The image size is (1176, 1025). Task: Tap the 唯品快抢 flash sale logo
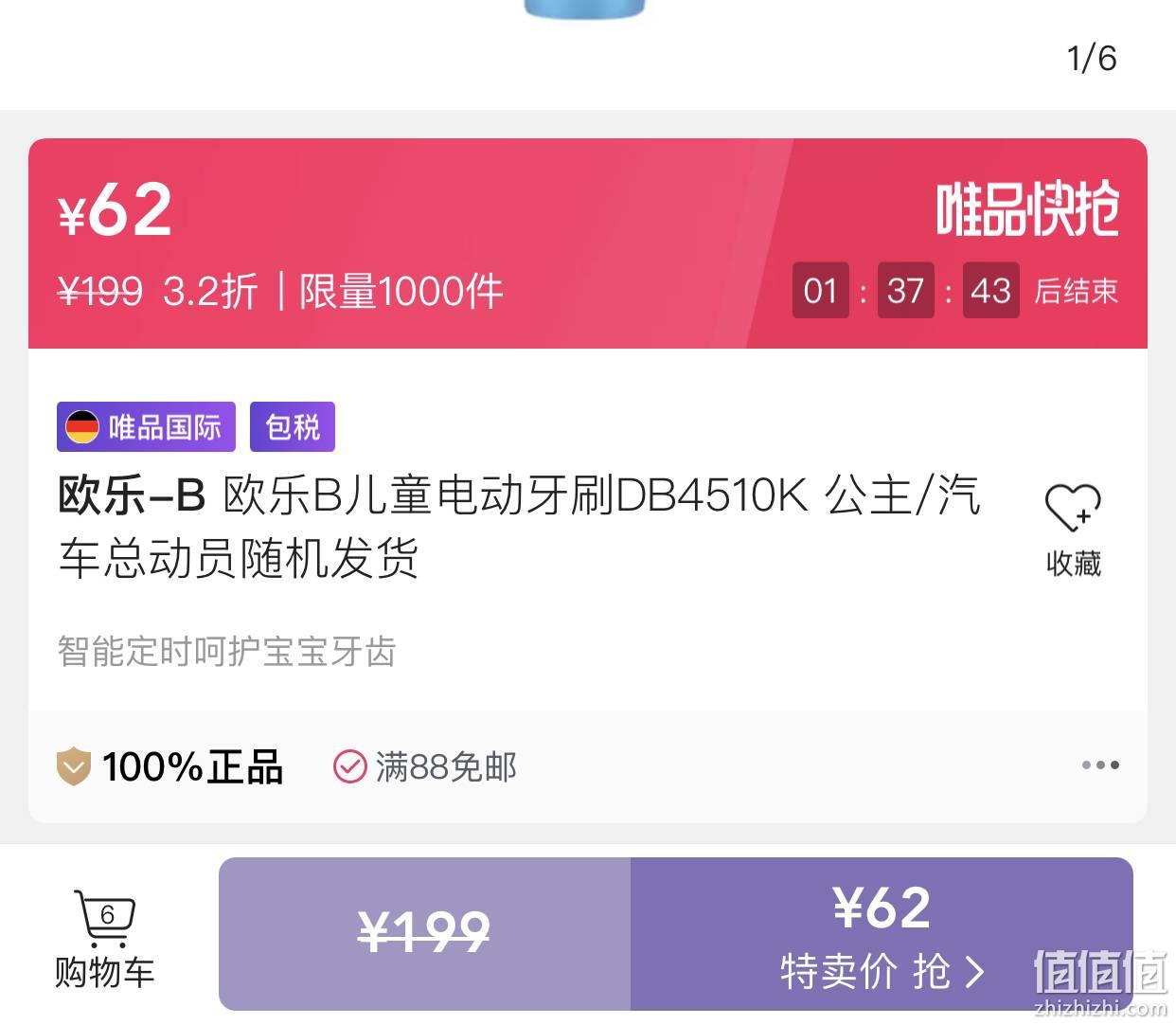[1027, 209]
